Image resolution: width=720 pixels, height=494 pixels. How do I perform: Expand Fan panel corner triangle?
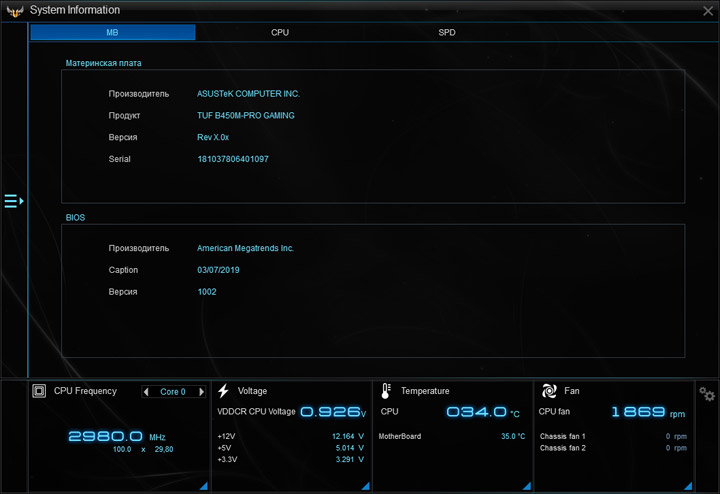688,486
